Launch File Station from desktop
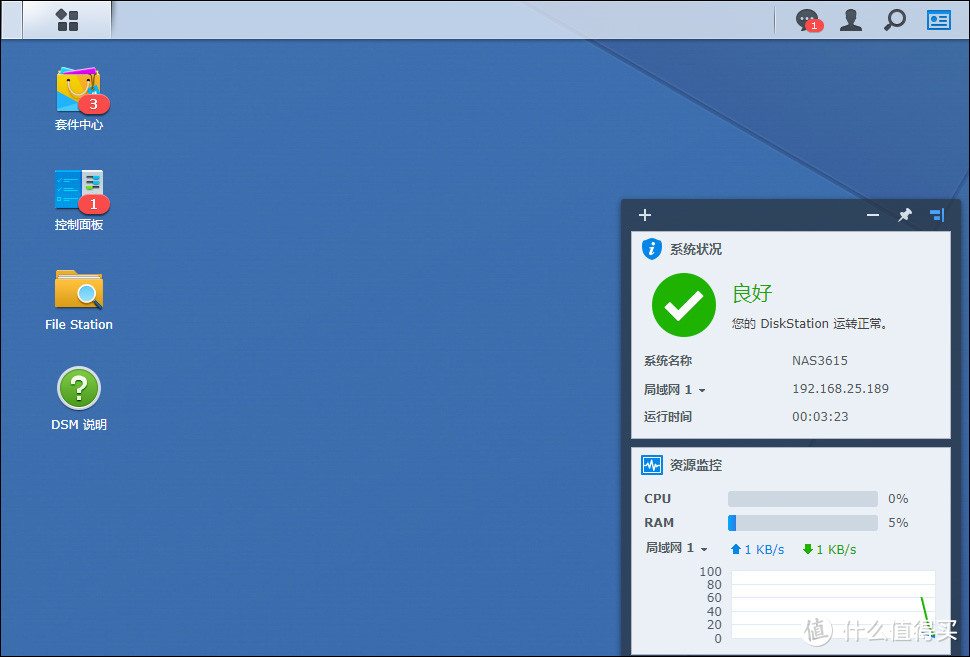The image size is (970, 657). 78,291
